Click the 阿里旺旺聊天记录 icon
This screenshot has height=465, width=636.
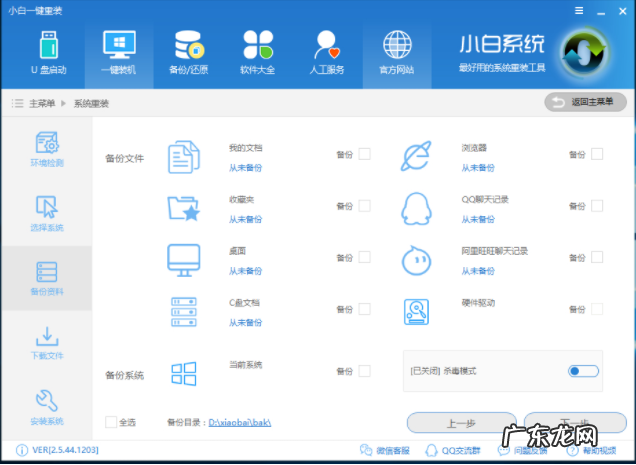(x=416, y=260)
